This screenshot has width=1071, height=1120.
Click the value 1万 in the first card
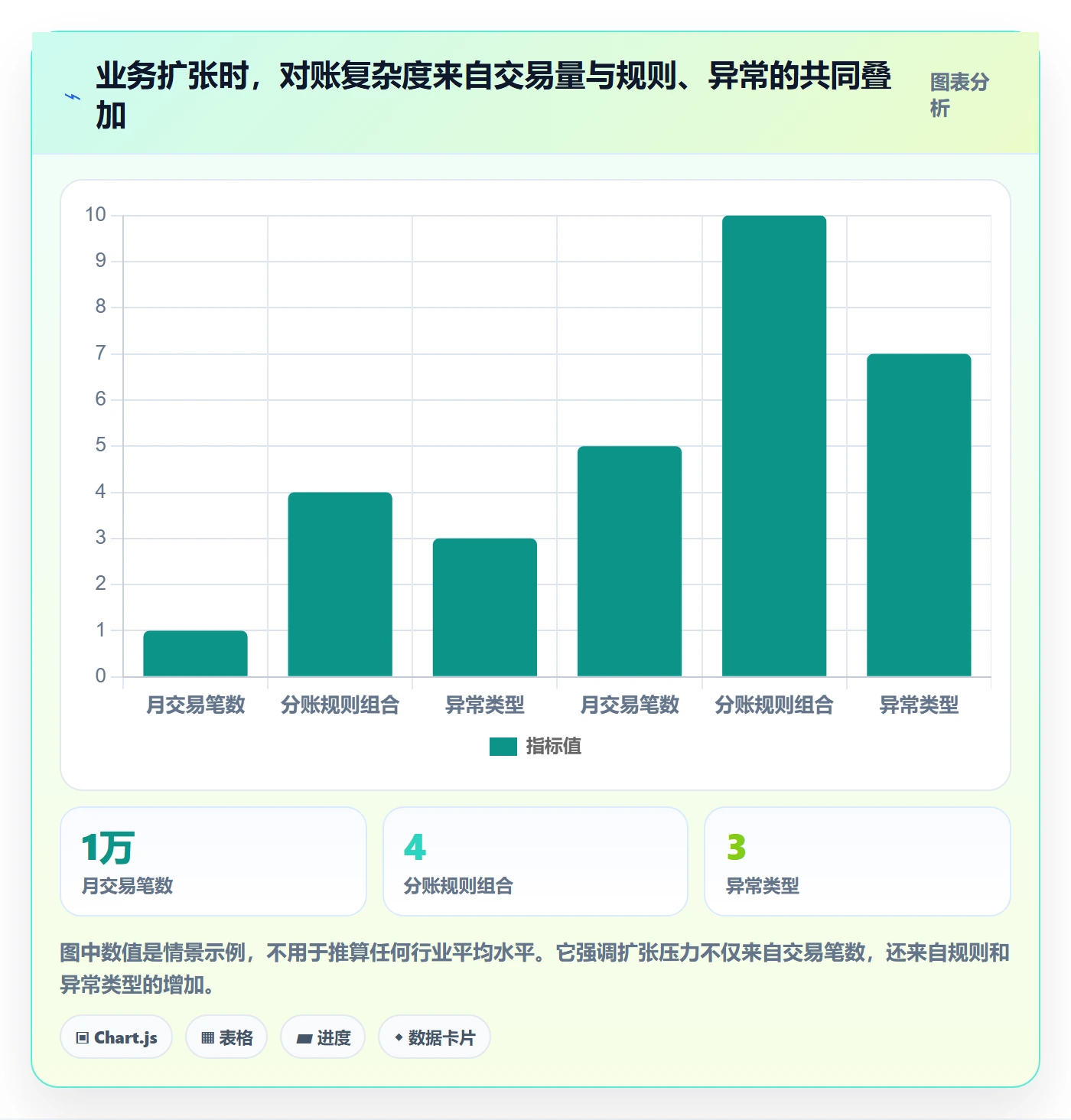(108, 848)
